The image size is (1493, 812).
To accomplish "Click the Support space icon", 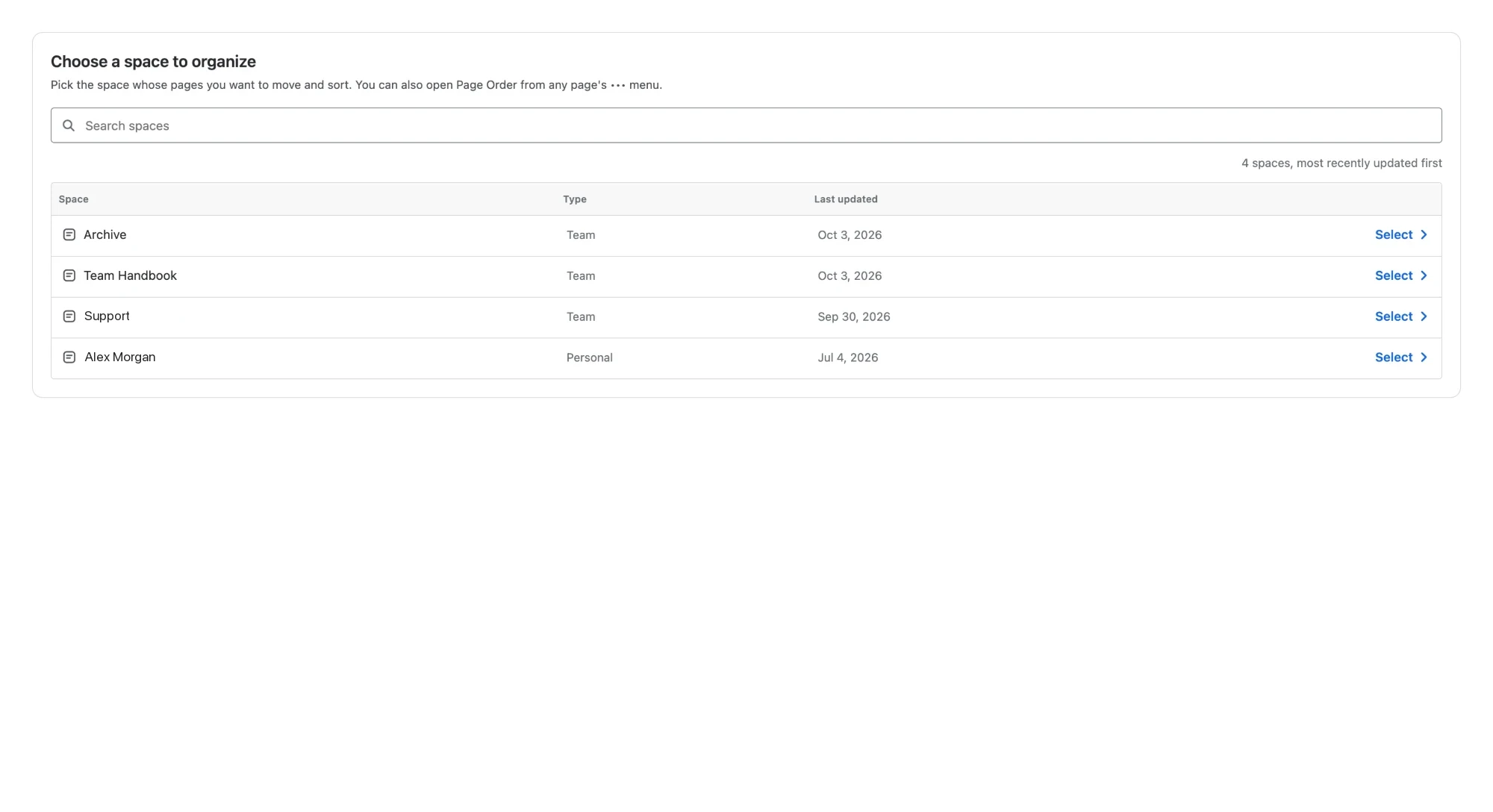I will tap(69, 316).
